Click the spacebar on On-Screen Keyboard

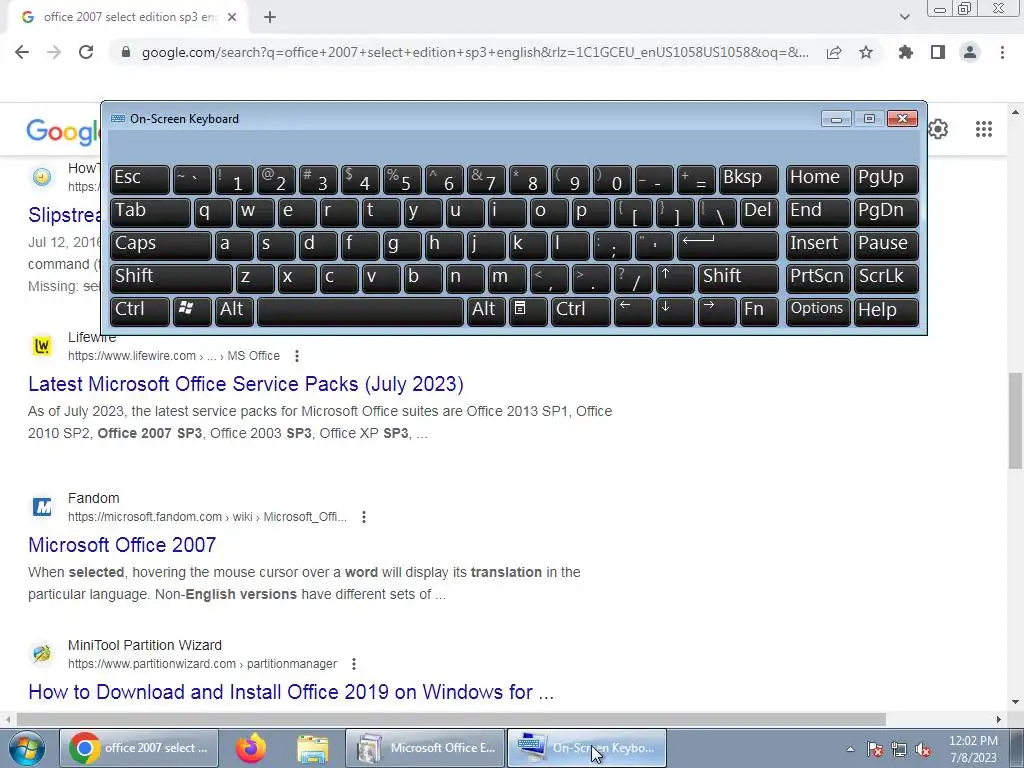tap(360, 311)
